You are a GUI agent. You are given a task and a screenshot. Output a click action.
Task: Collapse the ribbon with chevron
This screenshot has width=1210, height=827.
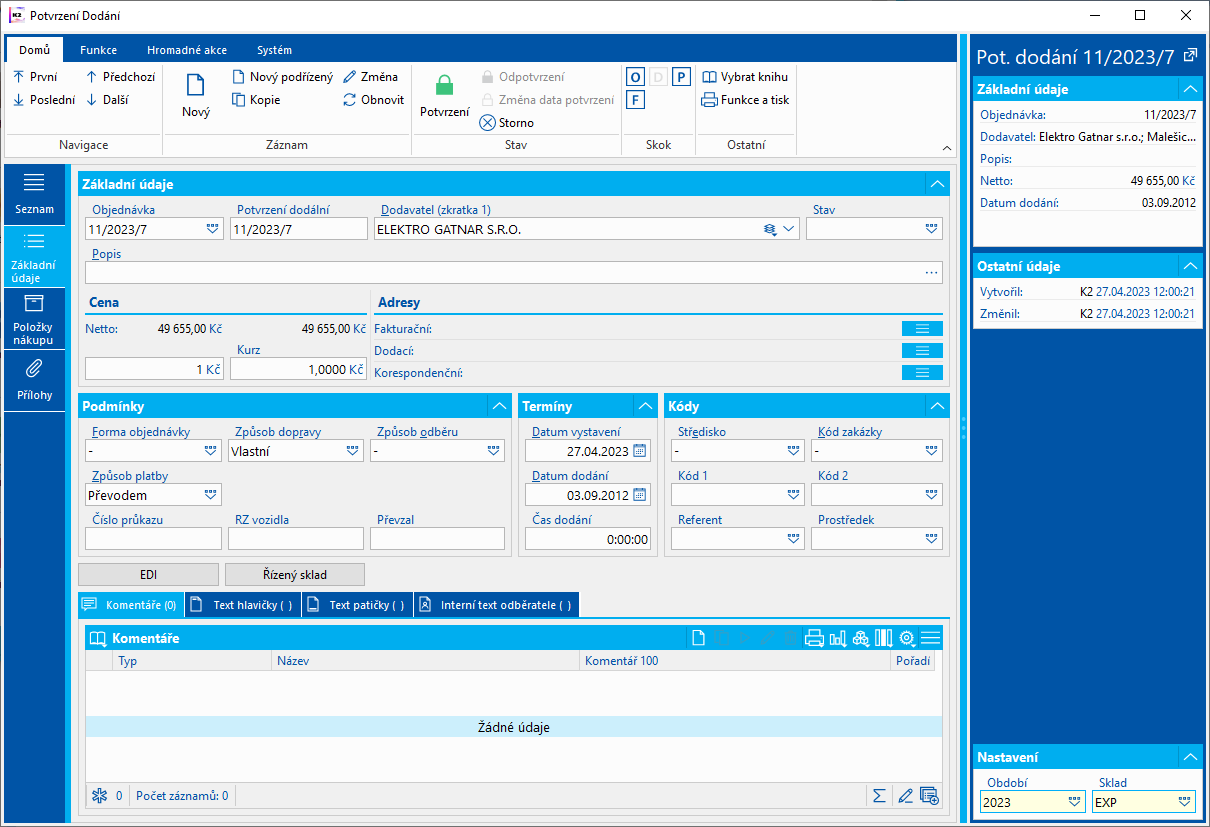point(947,148)
